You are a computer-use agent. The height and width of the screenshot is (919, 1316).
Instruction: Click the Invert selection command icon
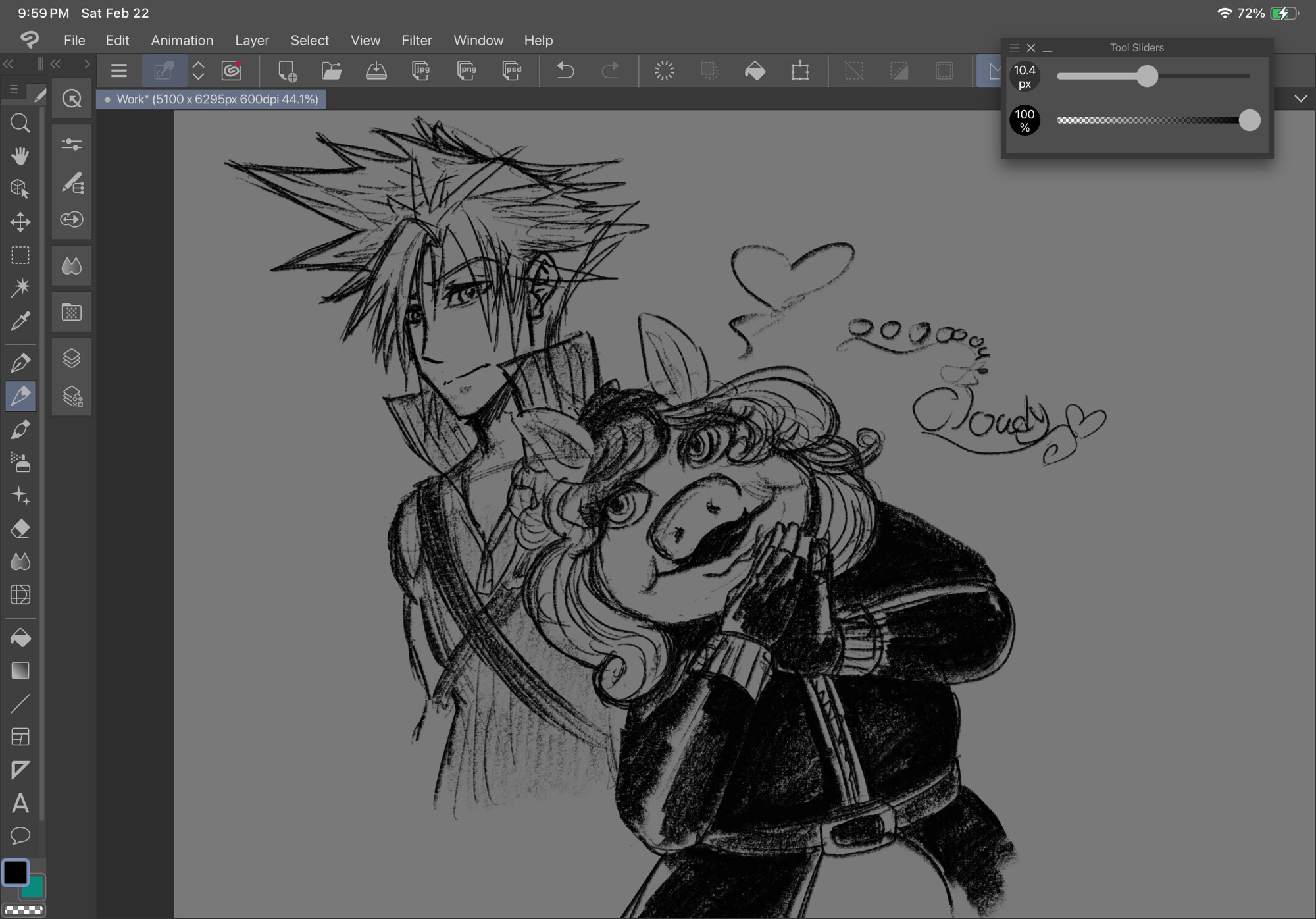point(899,70)
